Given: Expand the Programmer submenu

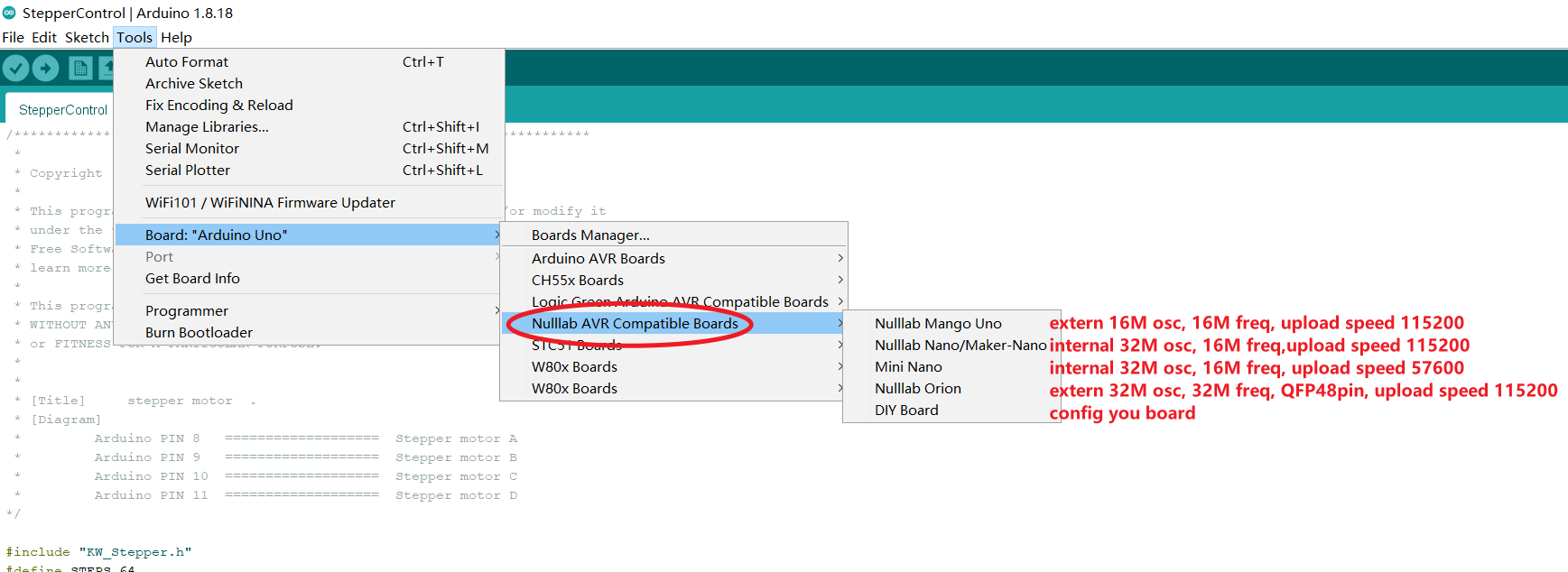Looking at the screenshot, I should click(309, 310).
